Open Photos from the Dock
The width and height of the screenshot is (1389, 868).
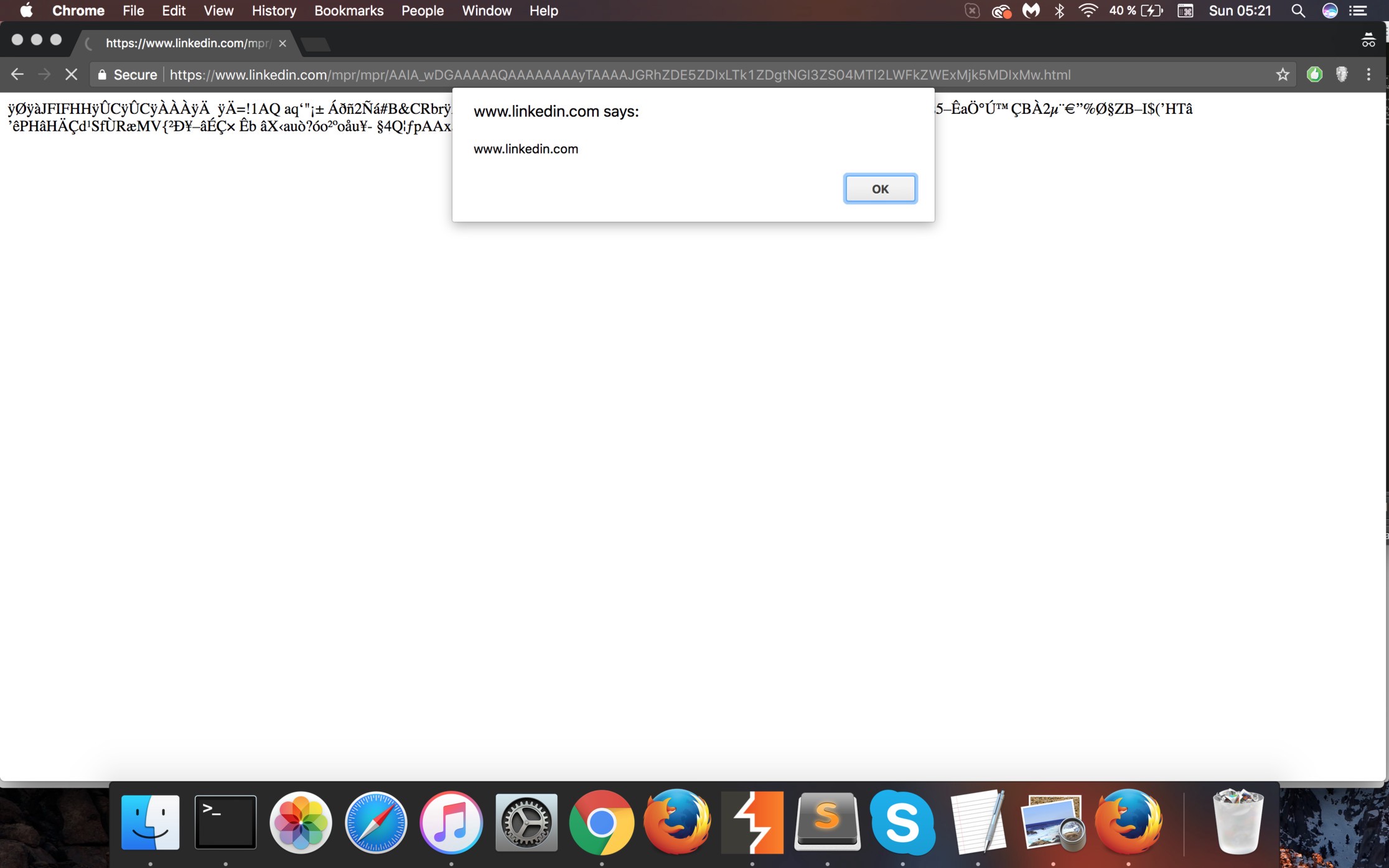[x=301, y=822]
